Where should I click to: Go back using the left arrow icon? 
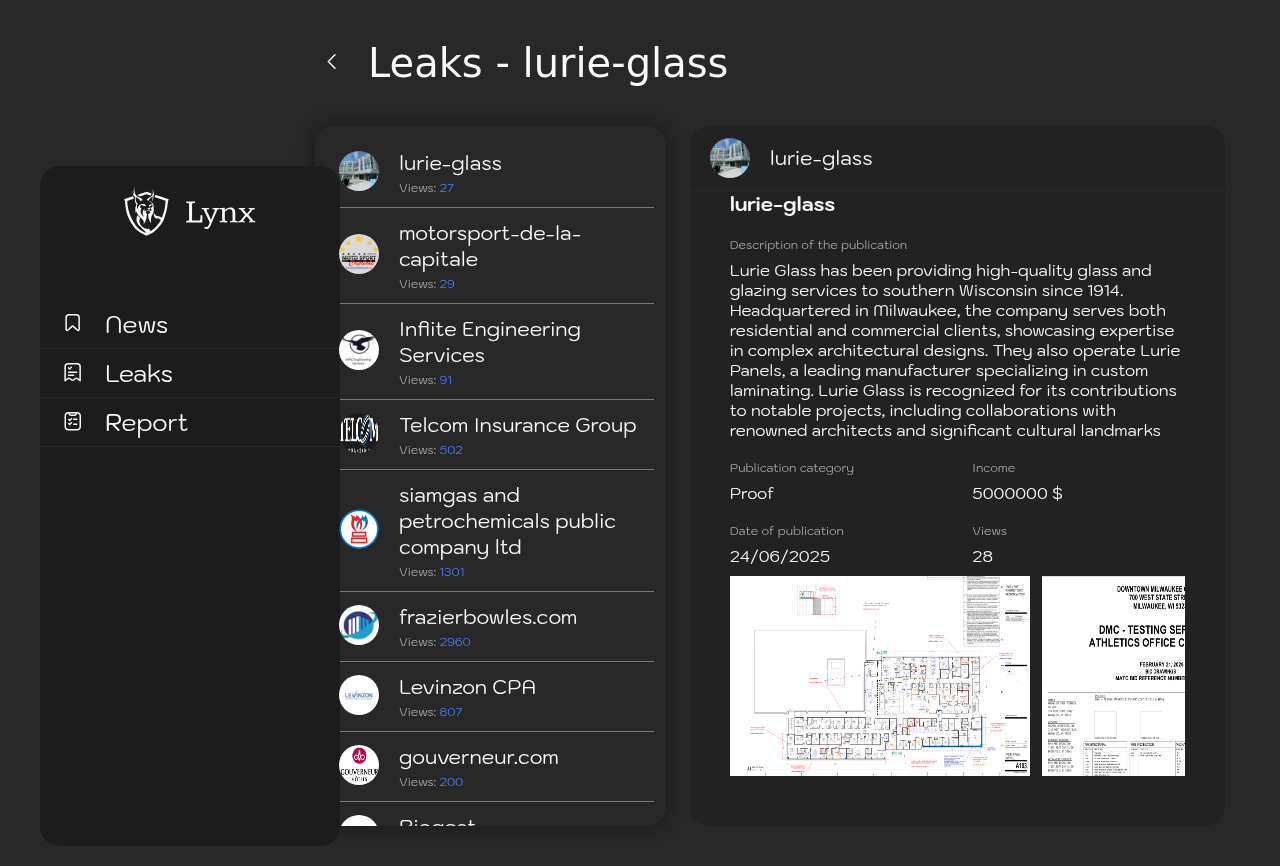coord(332,62)
